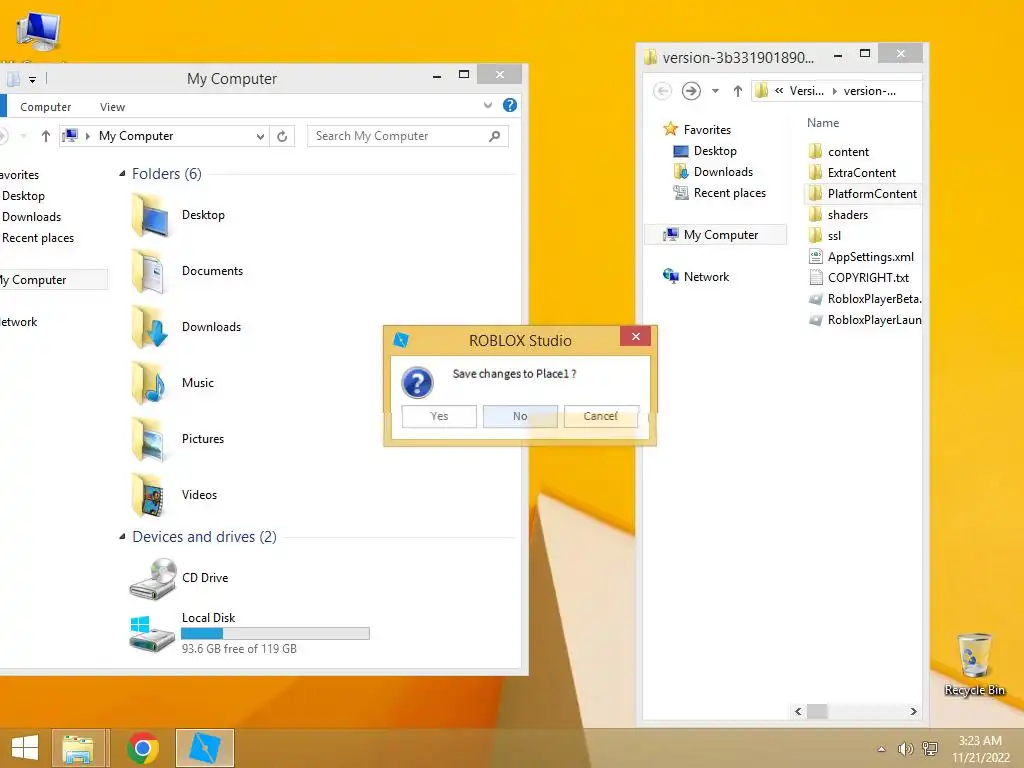The image size is (1024, 768).
Task: Open the Windows Start button
Action: (25, 748)
